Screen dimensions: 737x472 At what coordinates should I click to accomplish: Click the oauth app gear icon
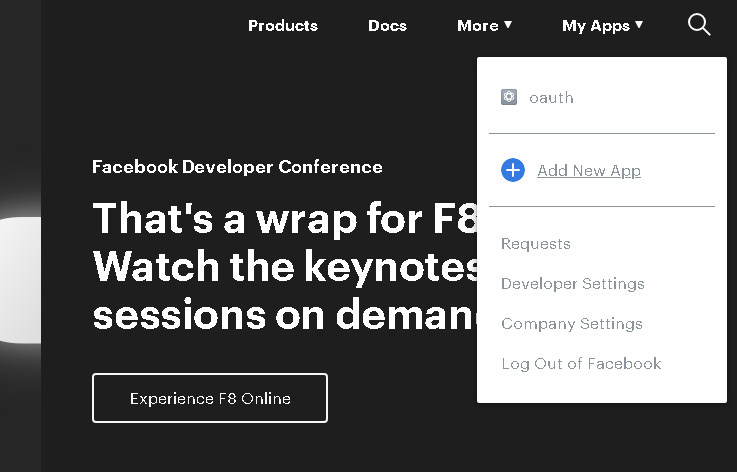(x=509, y=97)
